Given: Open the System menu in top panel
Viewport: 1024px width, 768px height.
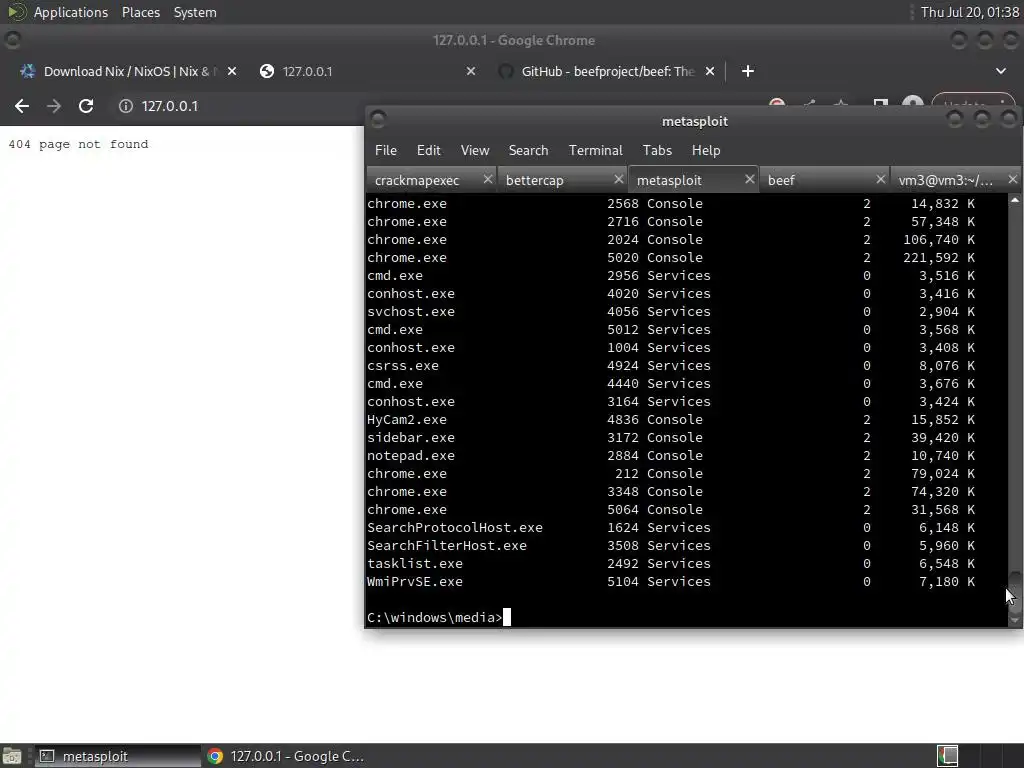Looking at the screenshot, I should 195,12.
